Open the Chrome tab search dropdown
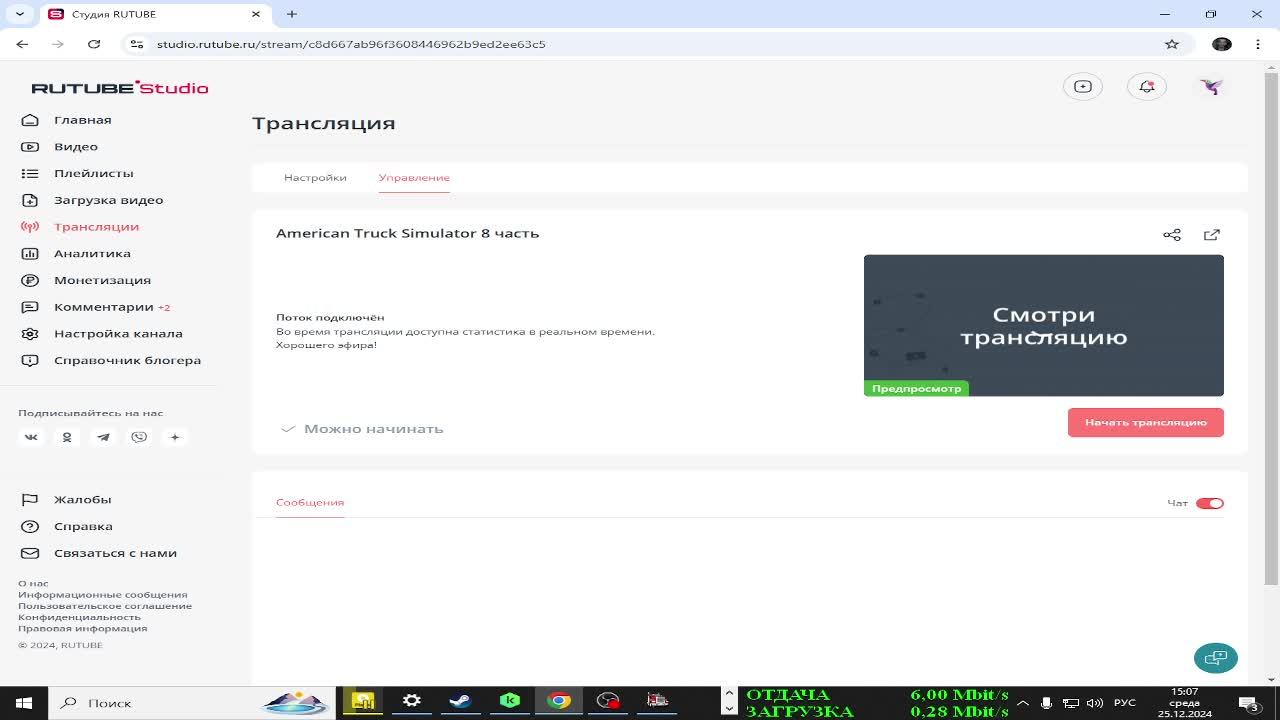The width and height of the screenshot is (1280, 720). [19, 14]
